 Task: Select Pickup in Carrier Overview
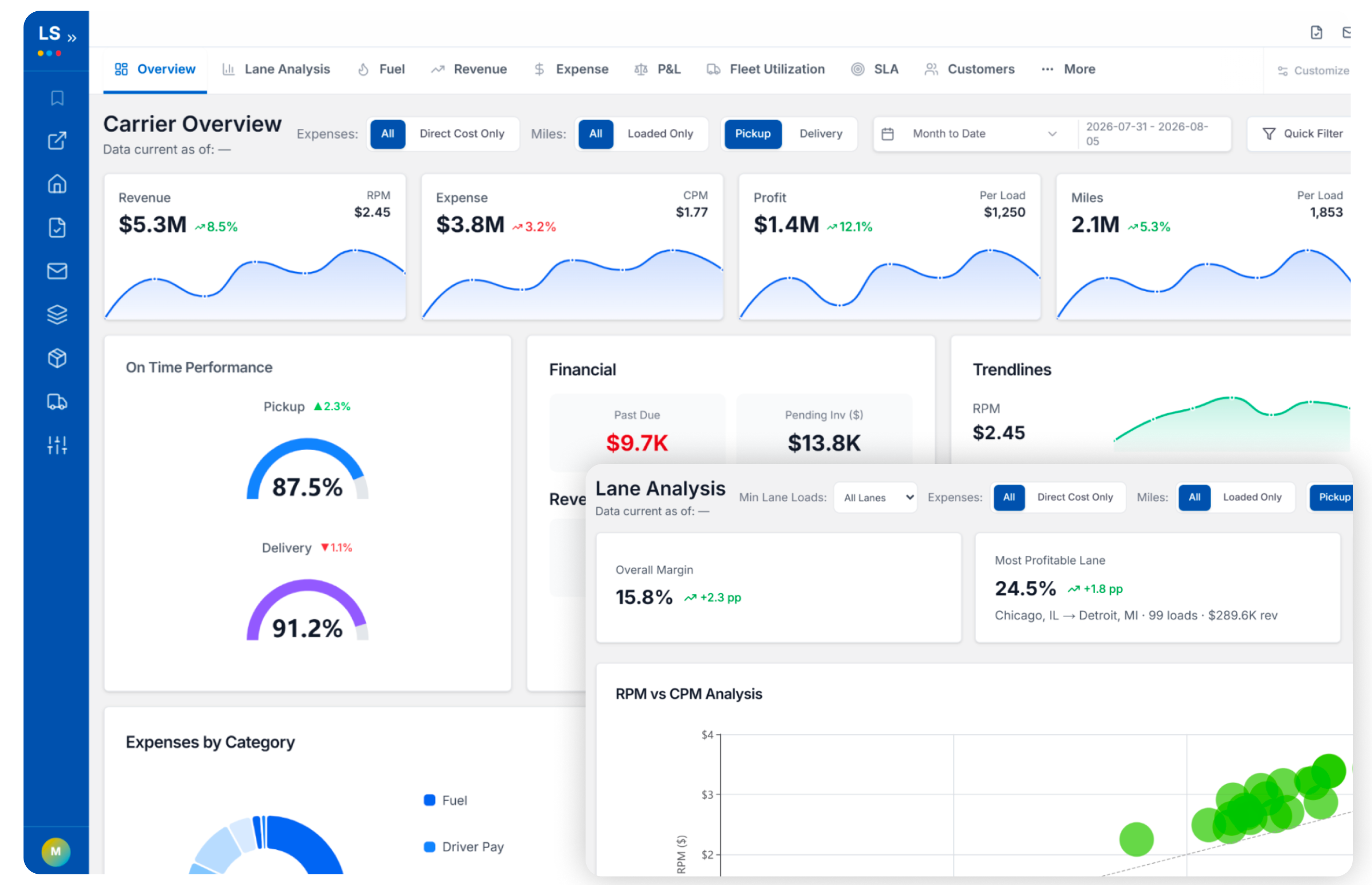coord(753,134)
